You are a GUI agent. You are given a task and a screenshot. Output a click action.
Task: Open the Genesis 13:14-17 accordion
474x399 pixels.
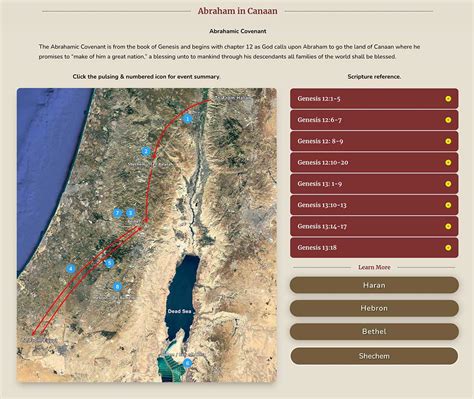click(374, 226)
